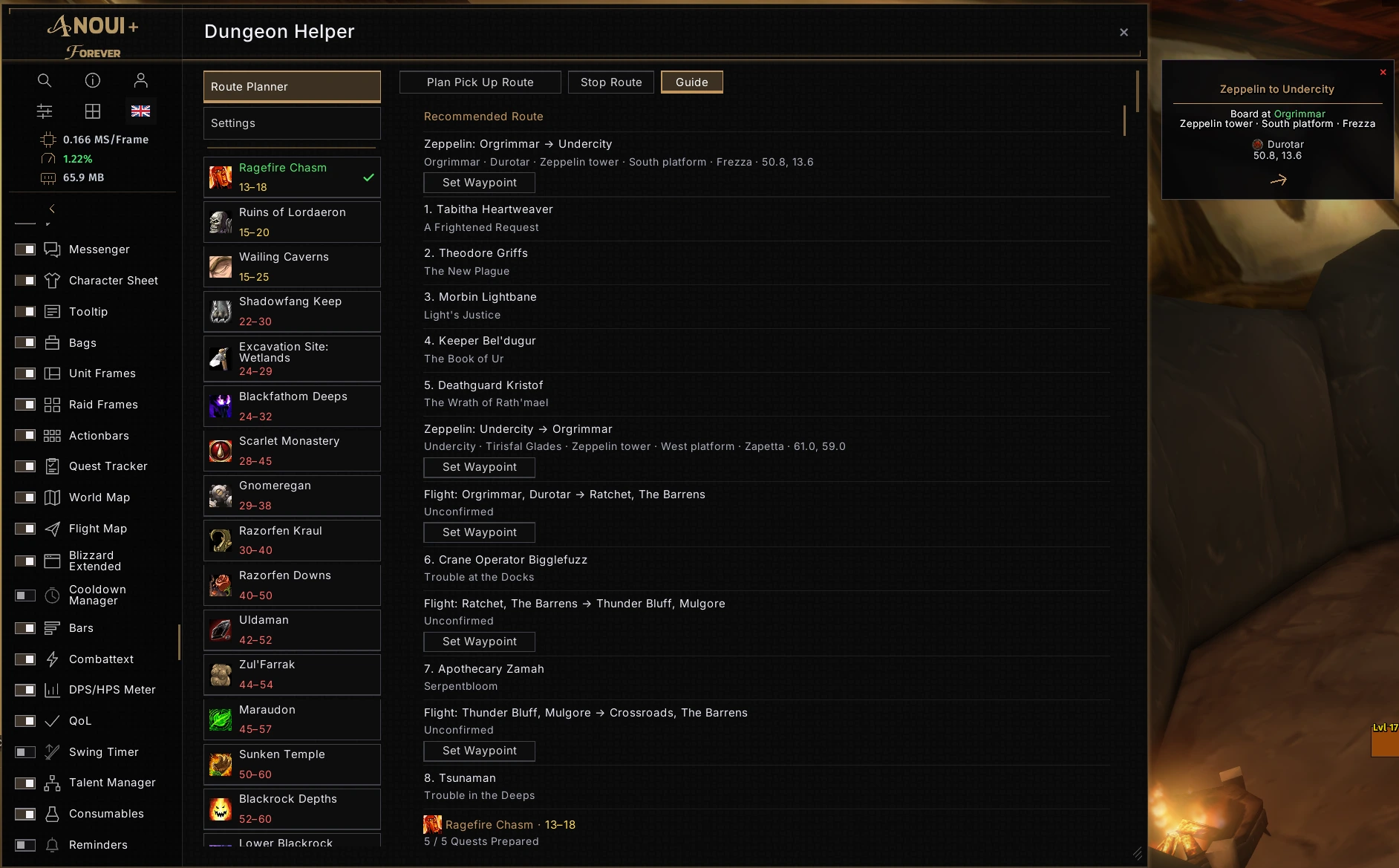This screenshot has height=868, width=1399.
Task: Select Shadowfang Keep dungeon
Action: tap(292, 311)
